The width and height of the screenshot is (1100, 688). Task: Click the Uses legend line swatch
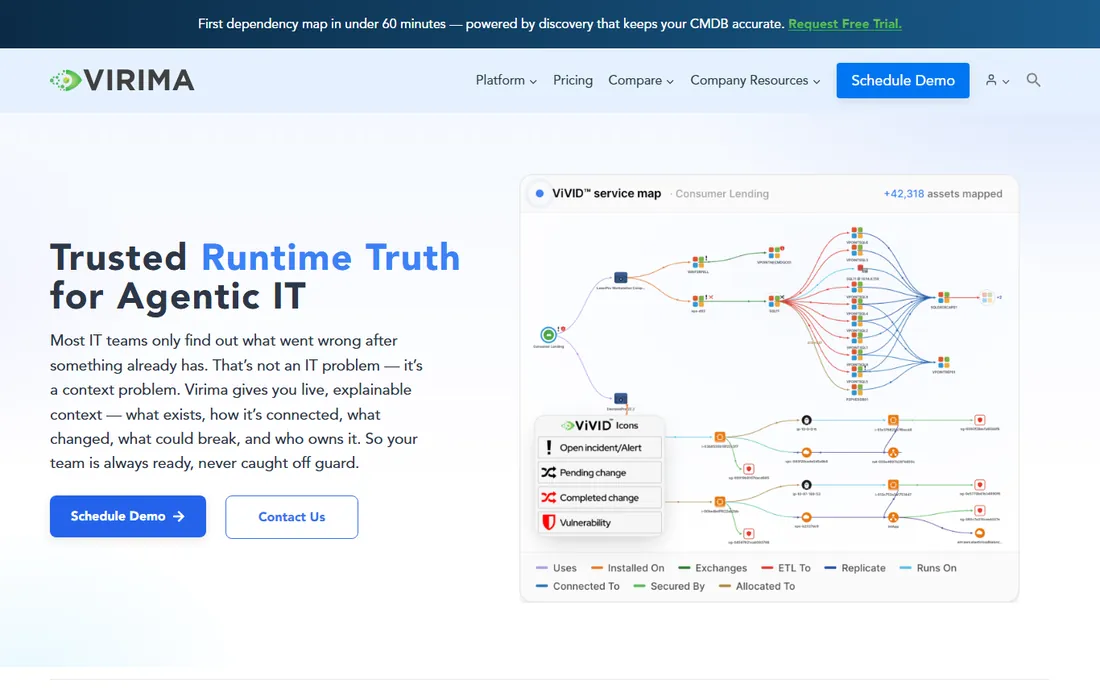tap(542, 568)
